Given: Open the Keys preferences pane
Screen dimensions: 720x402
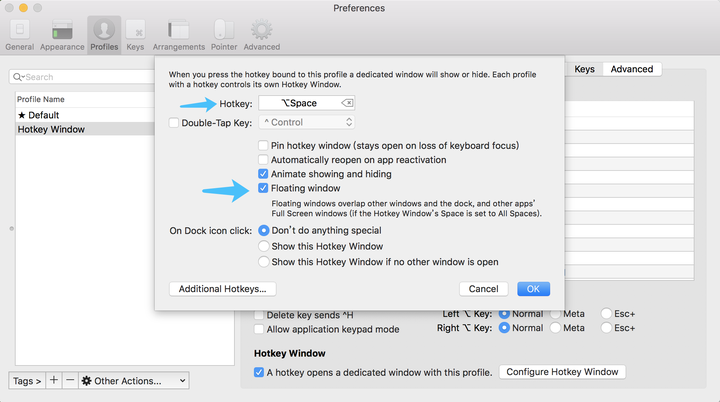Looking at the screenshot, I should (x=135, y=33).
